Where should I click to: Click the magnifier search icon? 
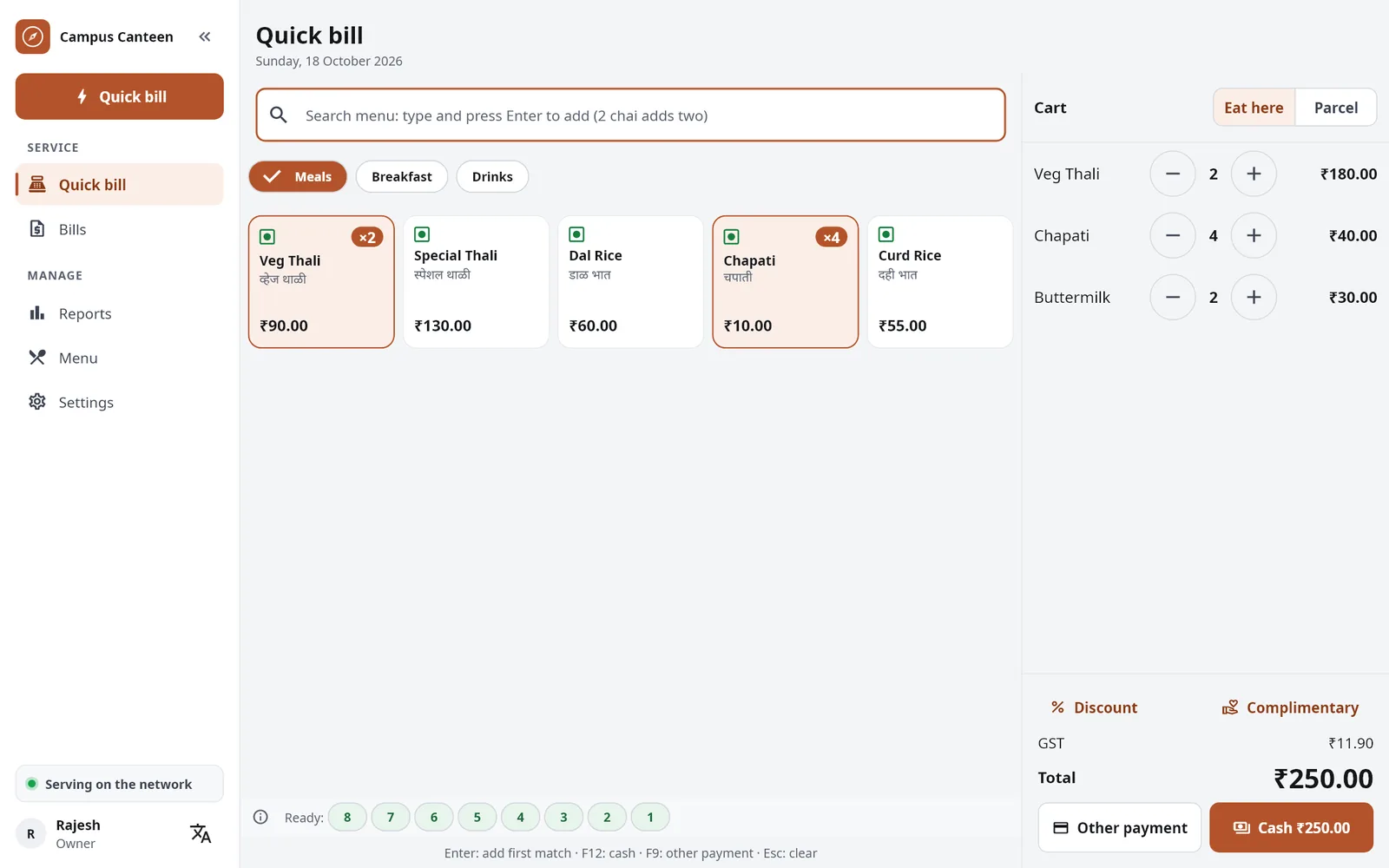(x=279, y=115)
